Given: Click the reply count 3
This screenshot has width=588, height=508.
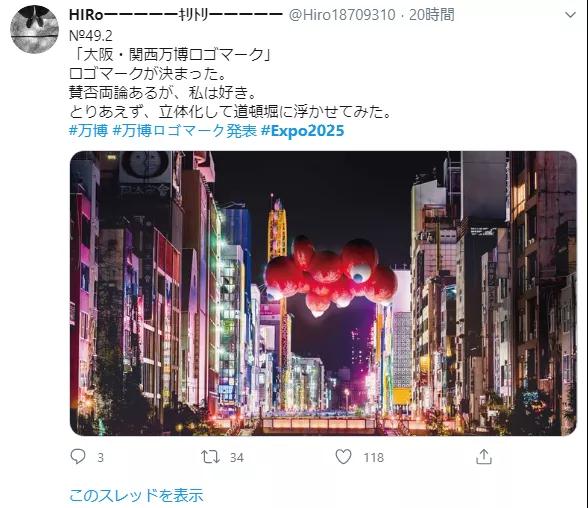Looking at the screenshot, I should coord(100,457).
